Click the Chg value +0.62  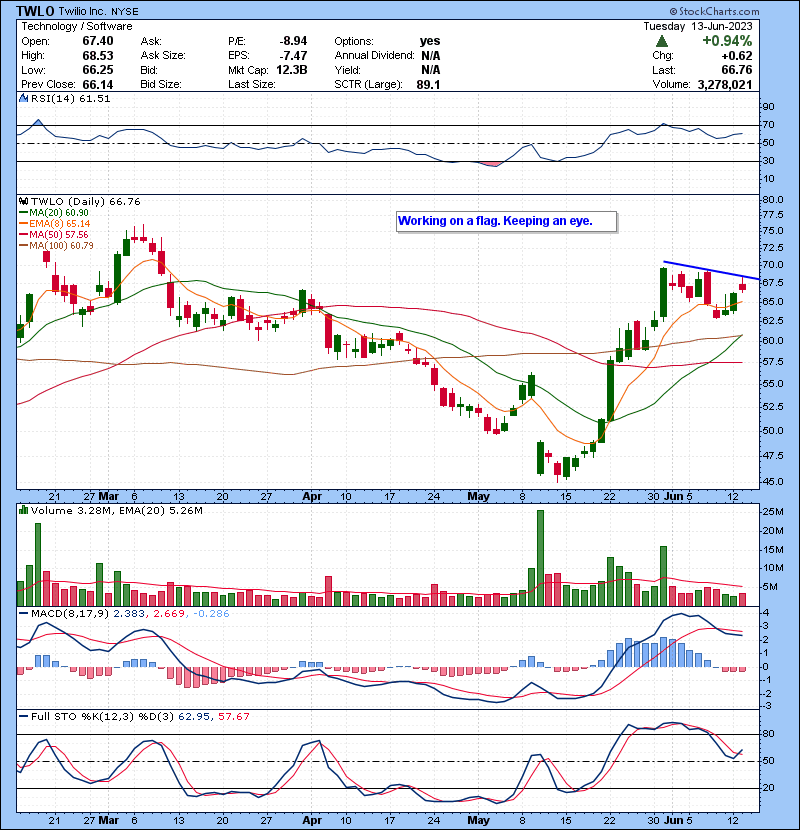click(736, 56)
